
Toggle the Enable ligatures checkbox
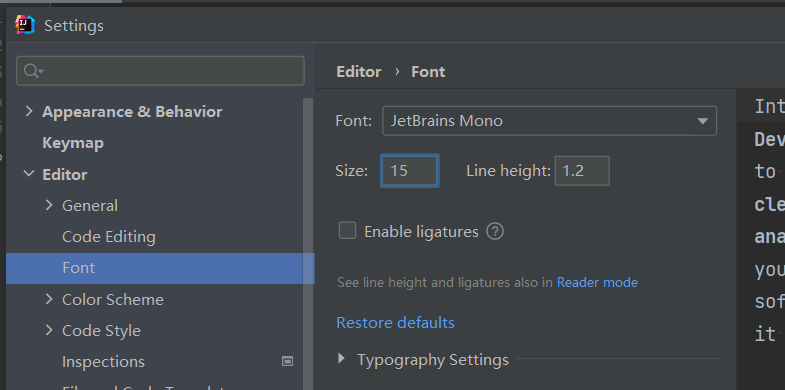[347, 231]
